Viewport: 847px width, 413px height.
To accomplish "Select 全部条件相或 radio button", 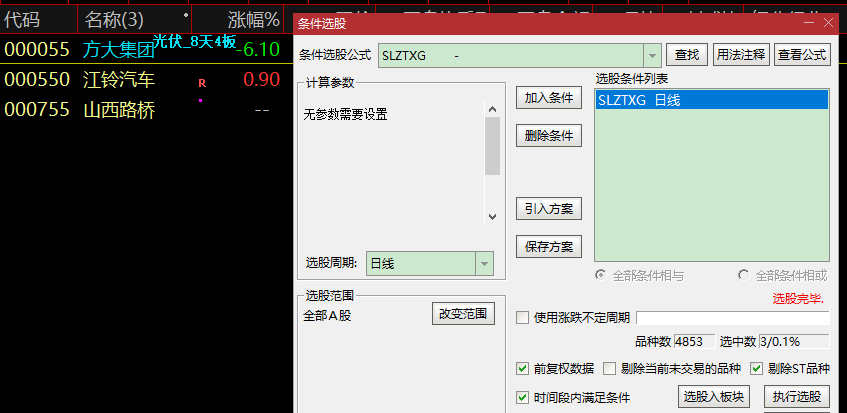I will pyautogui.click(x=744, y=275).
